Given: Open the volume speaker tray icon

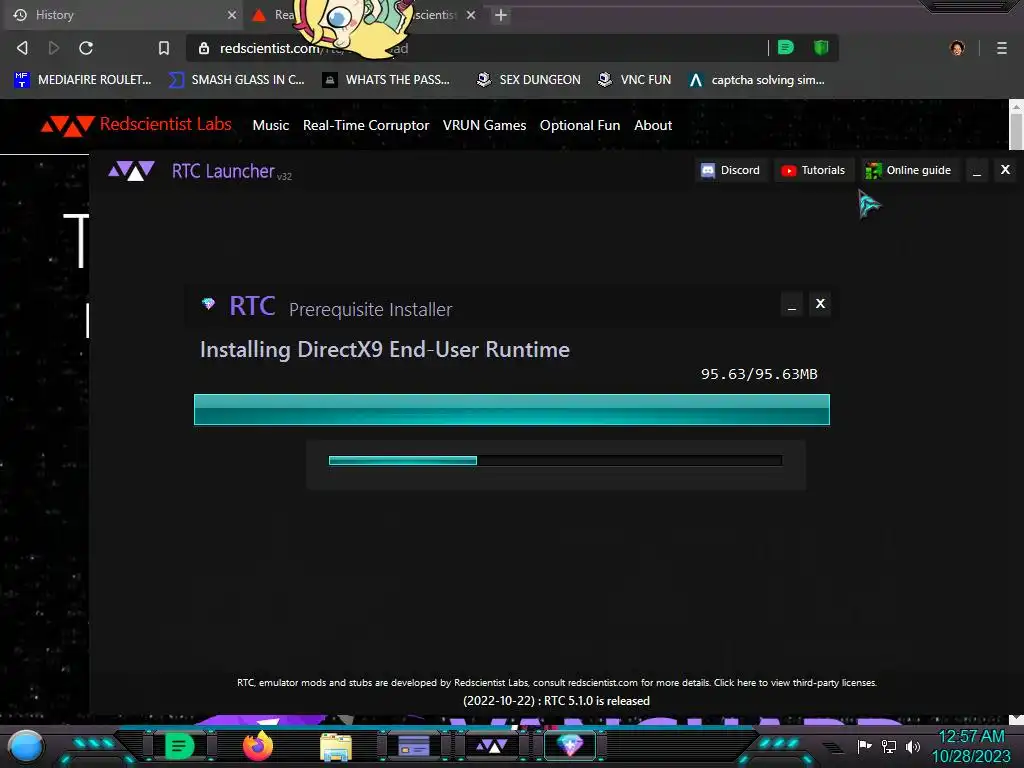Looking at the screenshot, I should coord(913,746).
